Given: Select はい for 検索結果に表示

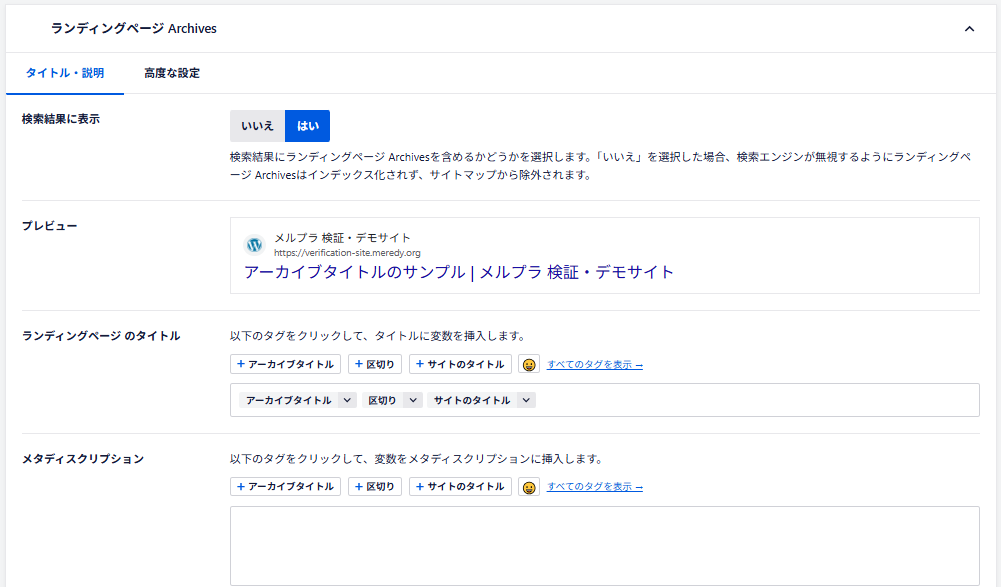Looking at the screenshot, I should (x=307, y=126).
